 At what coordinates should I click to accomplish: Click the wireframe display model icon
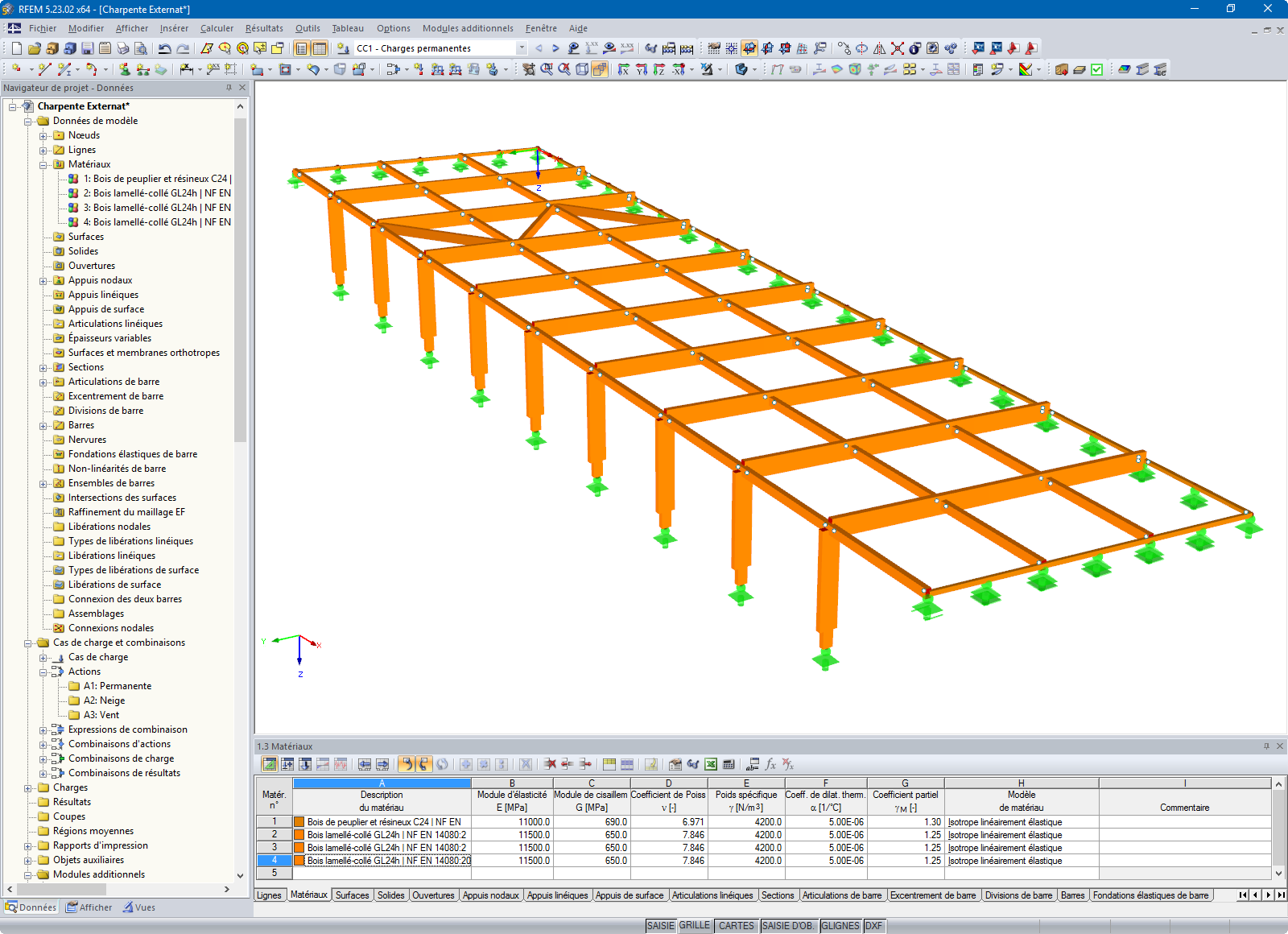(582, 70)
